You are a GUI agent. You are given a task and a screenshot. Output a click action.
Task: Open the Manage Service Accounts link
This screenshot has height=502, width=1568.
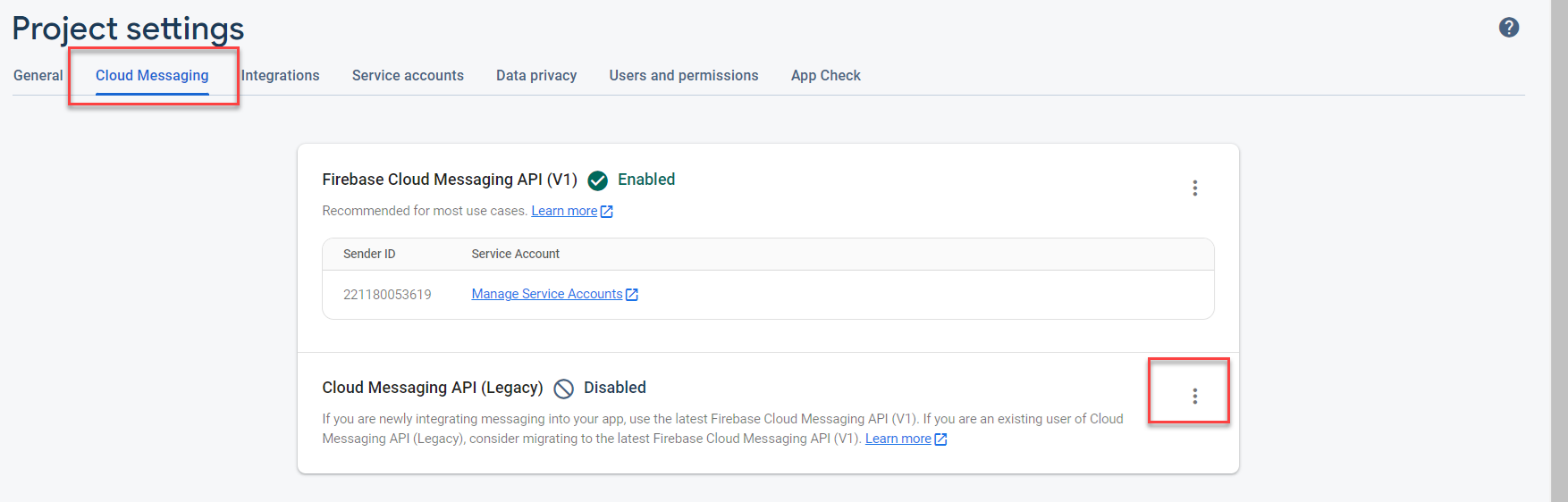[x=547, y=294]
